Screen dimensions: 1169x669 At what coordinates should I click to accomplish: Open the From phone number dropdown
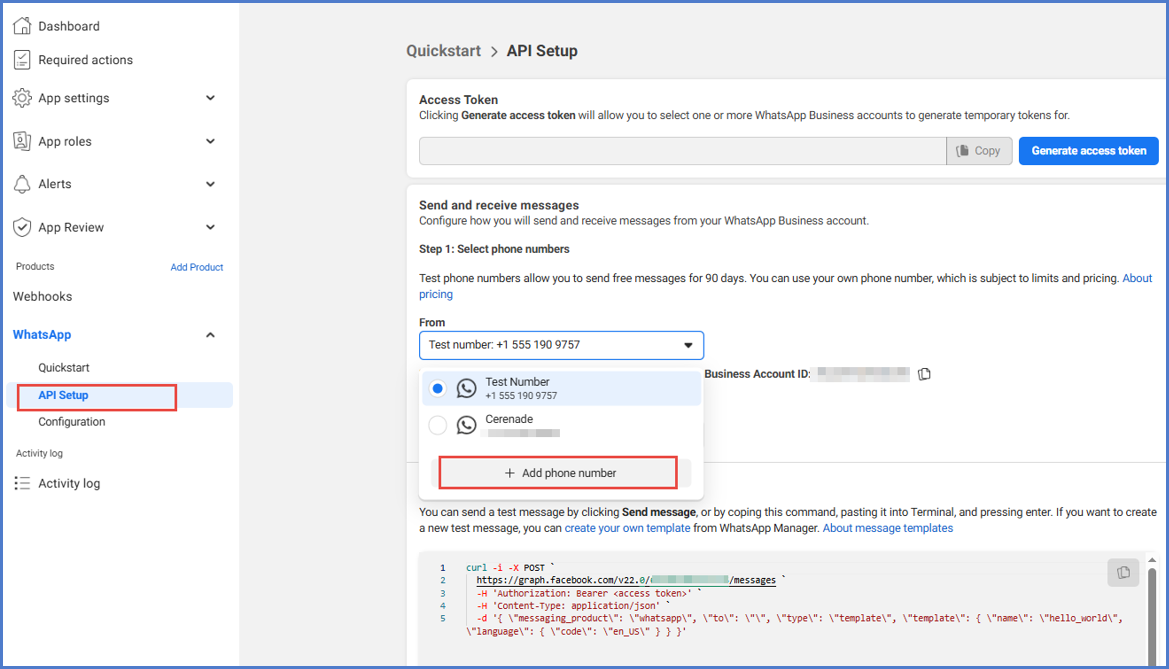coord(561,345)
